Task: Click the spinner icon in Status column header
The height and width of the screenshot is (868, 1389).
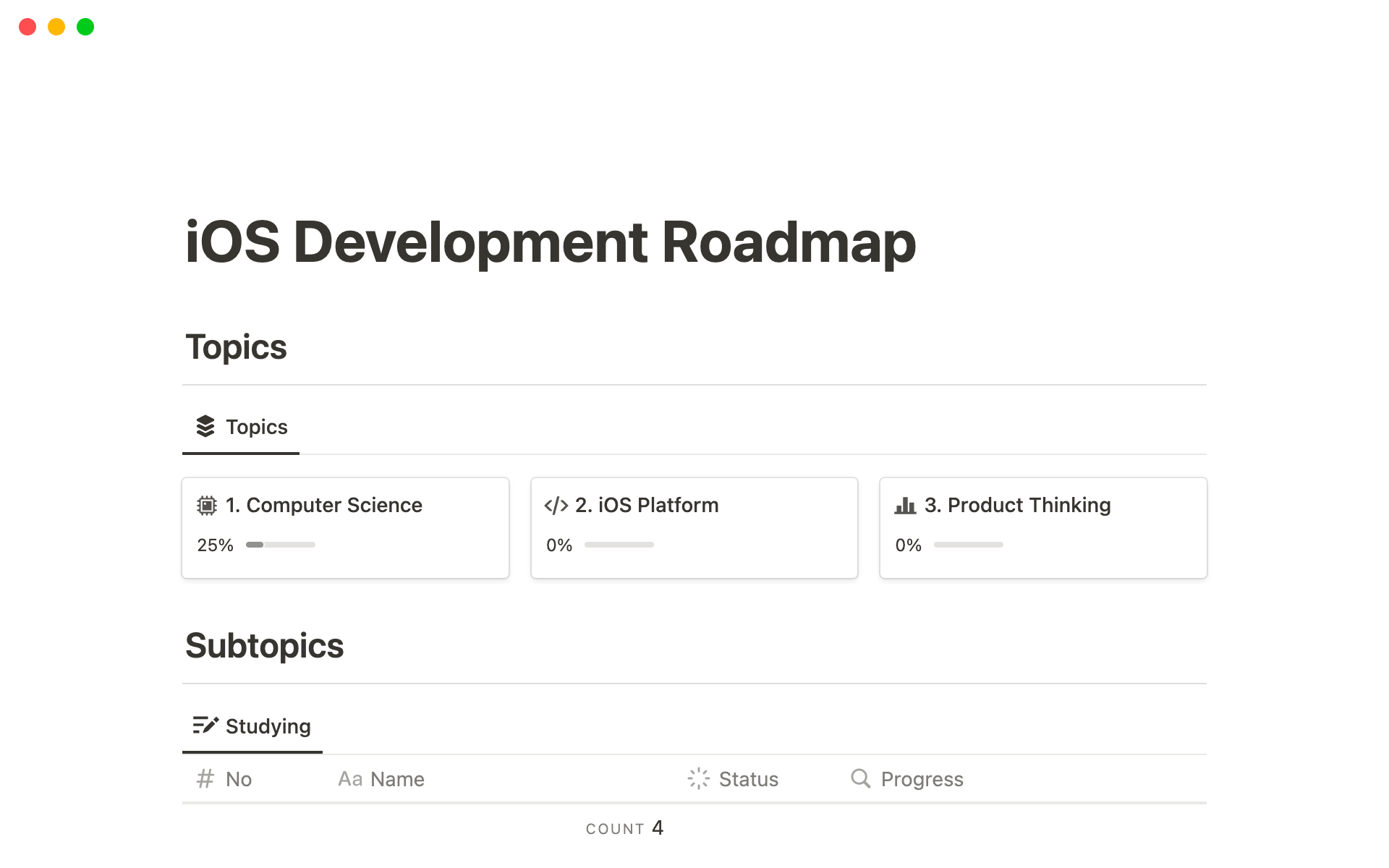Action: tap(699, 779)
